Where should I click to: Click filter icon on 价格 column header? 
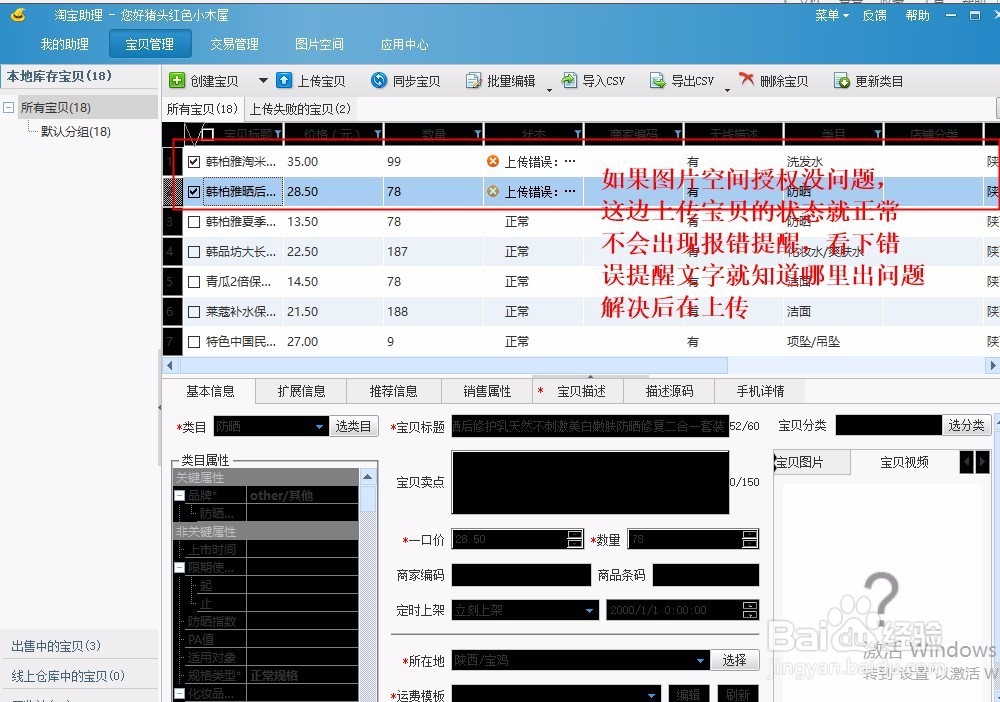[378, 134]
